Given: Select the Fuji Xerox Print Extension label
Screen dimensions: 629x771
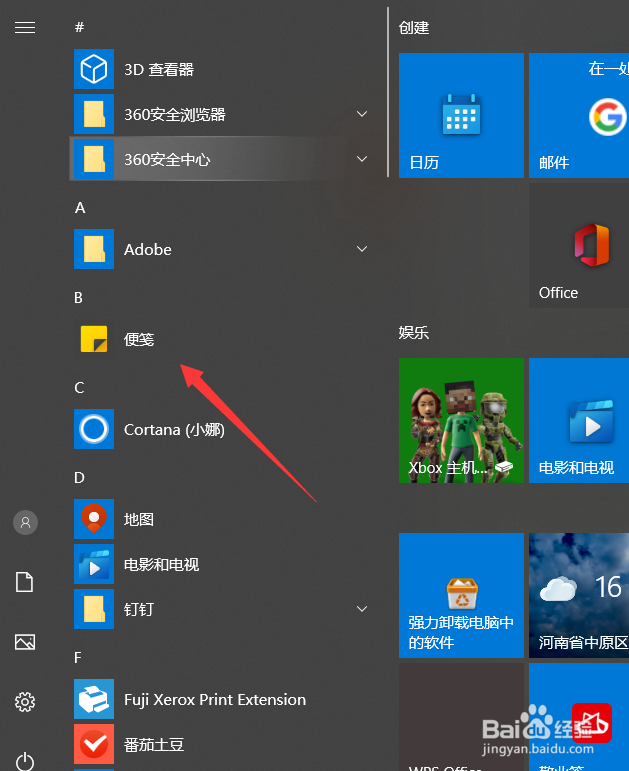Looking at the screenshot, I should click(215, 700).
